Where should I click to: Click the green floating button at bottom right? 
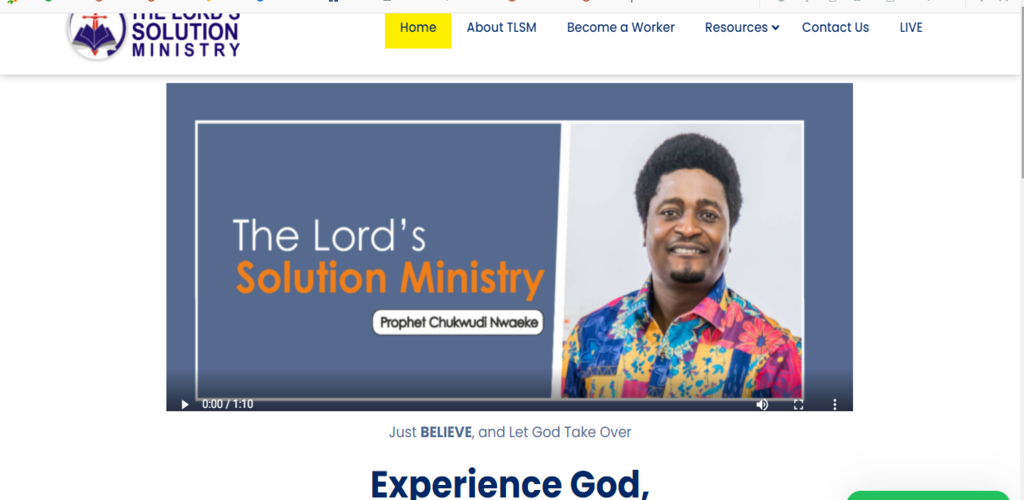[x=928, y=495]
